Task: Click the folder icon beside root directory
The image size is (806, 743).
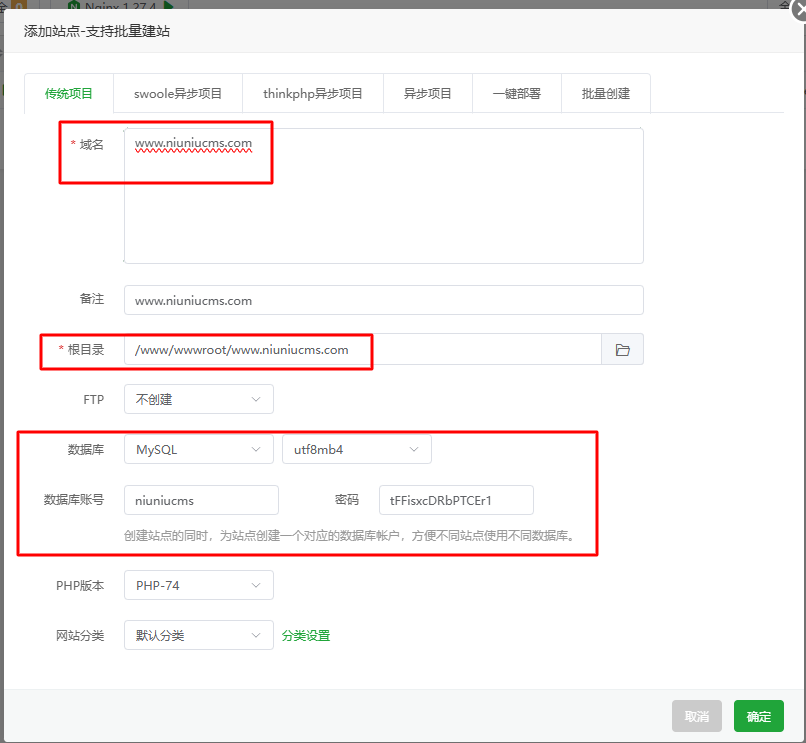Action: [622, 350]
